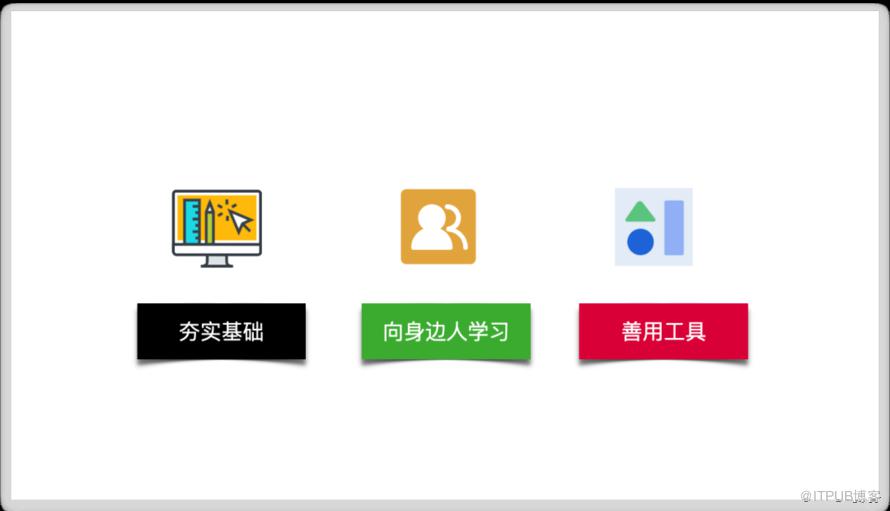Click the 工具 characters on red label

coord(685,332)
